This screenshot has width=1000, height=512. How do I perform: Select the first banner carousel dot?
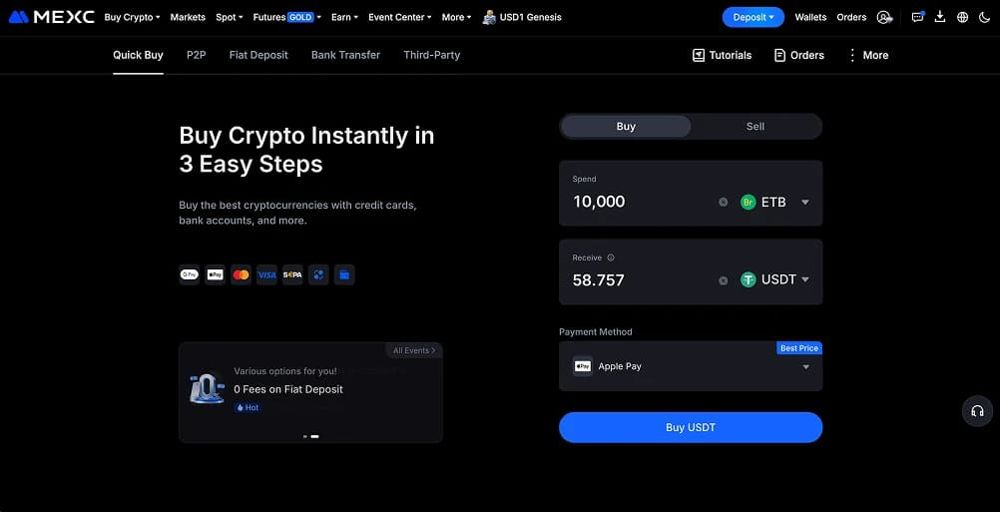click(x=305, y=437)
